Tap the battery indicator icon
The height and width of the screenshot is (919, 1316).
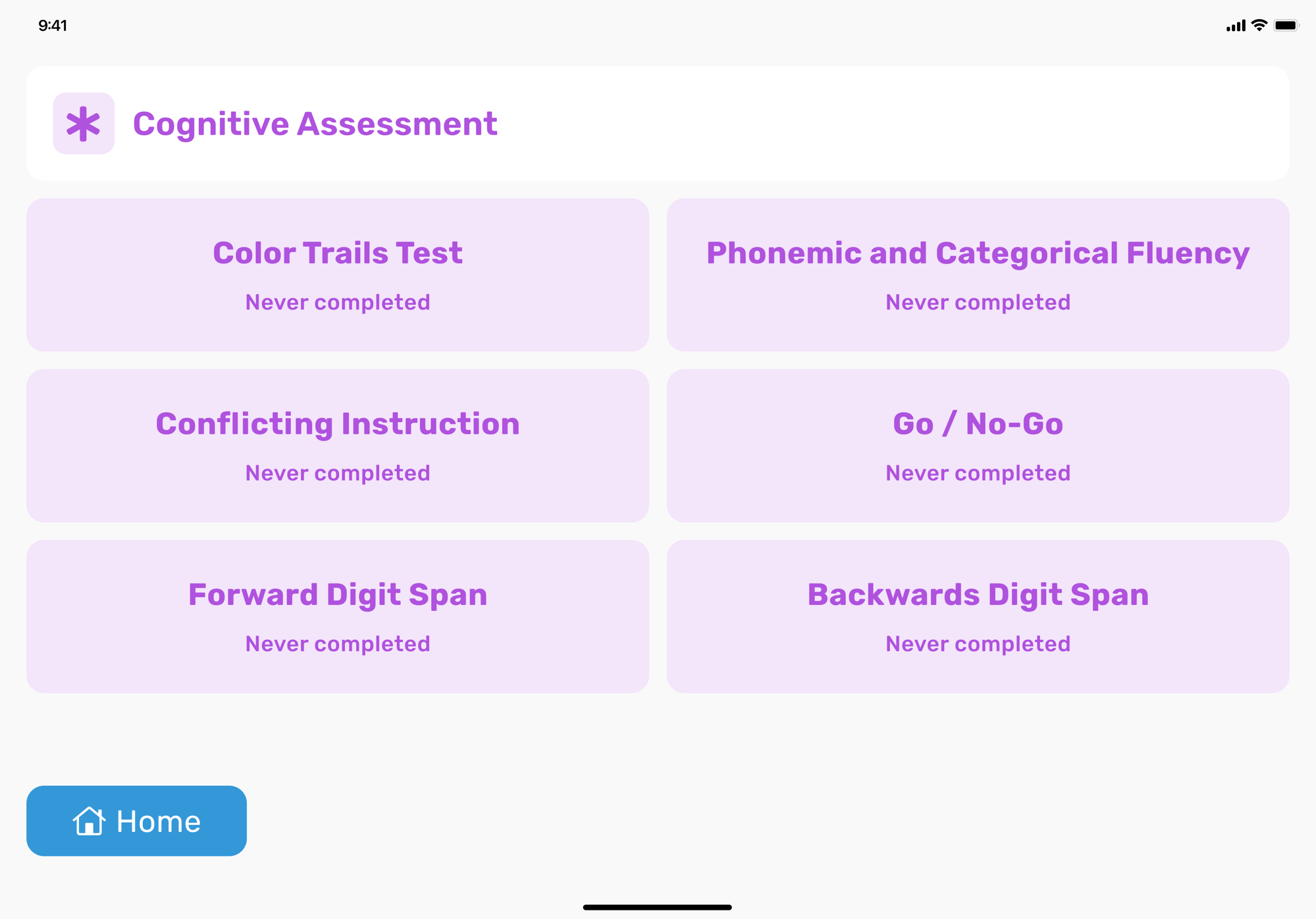(1286, 26)
